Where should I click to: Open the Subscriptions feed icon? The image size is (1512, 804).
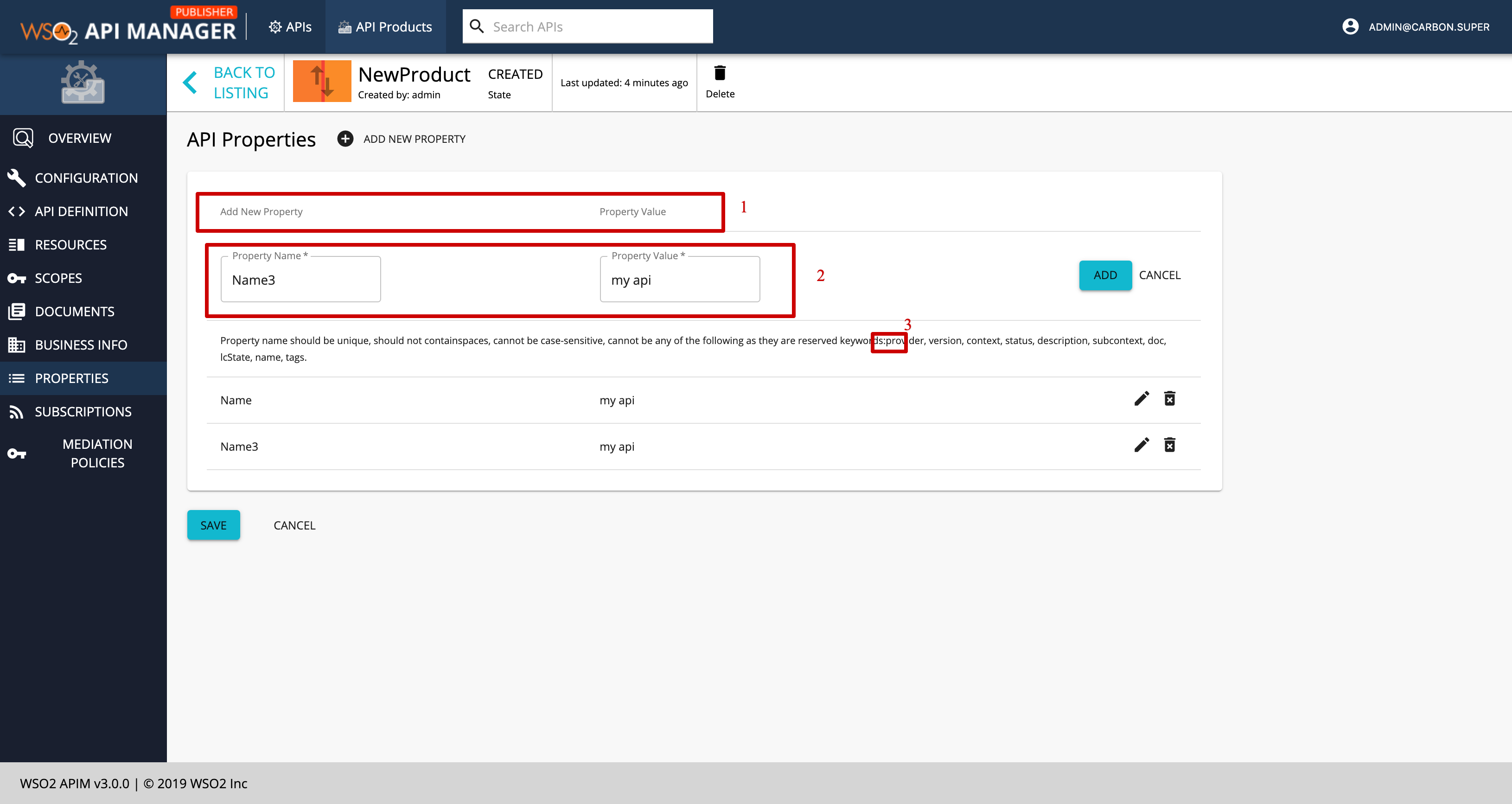[x=17, y=411]
